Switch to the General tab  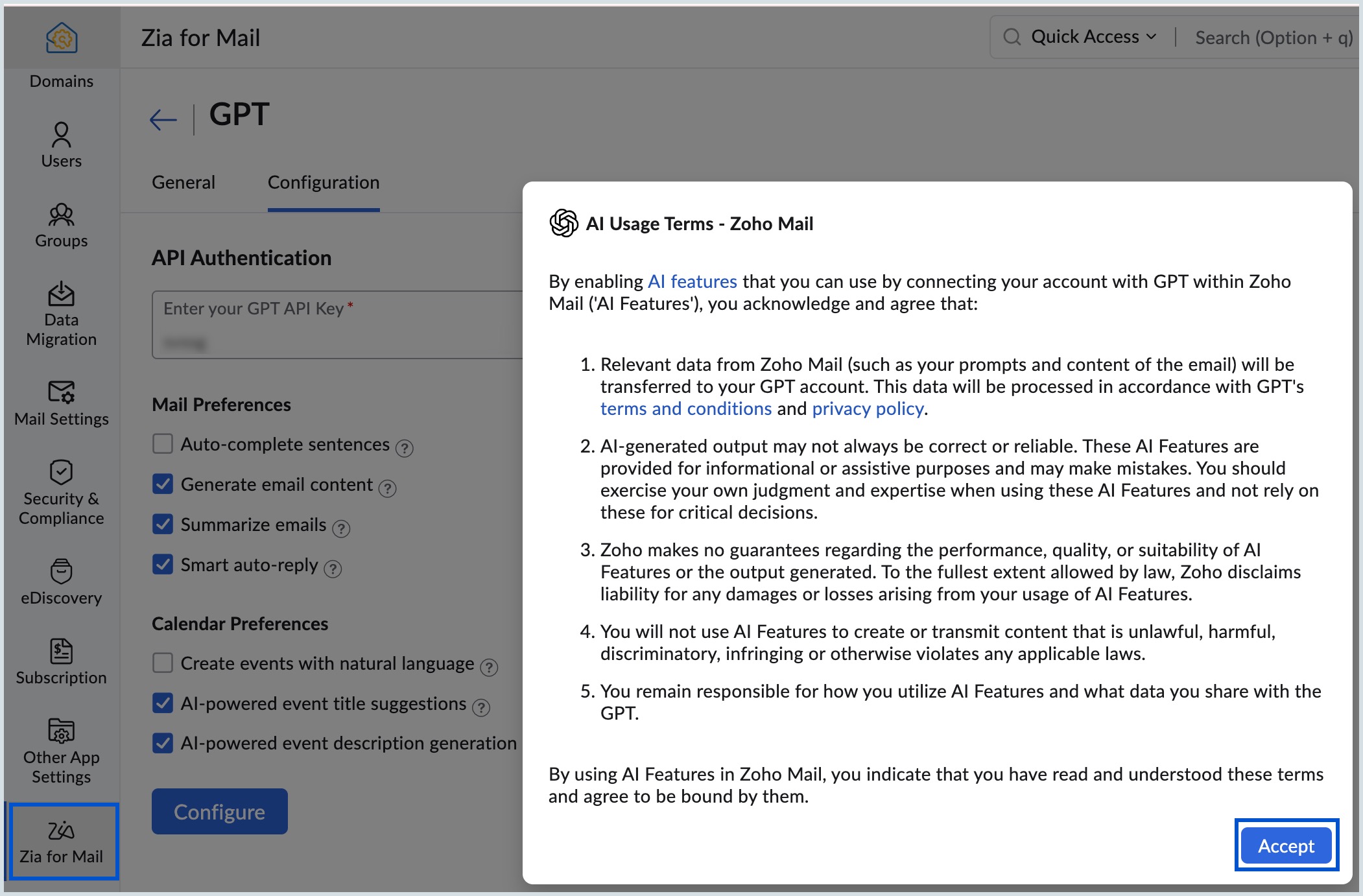point(184,182)
